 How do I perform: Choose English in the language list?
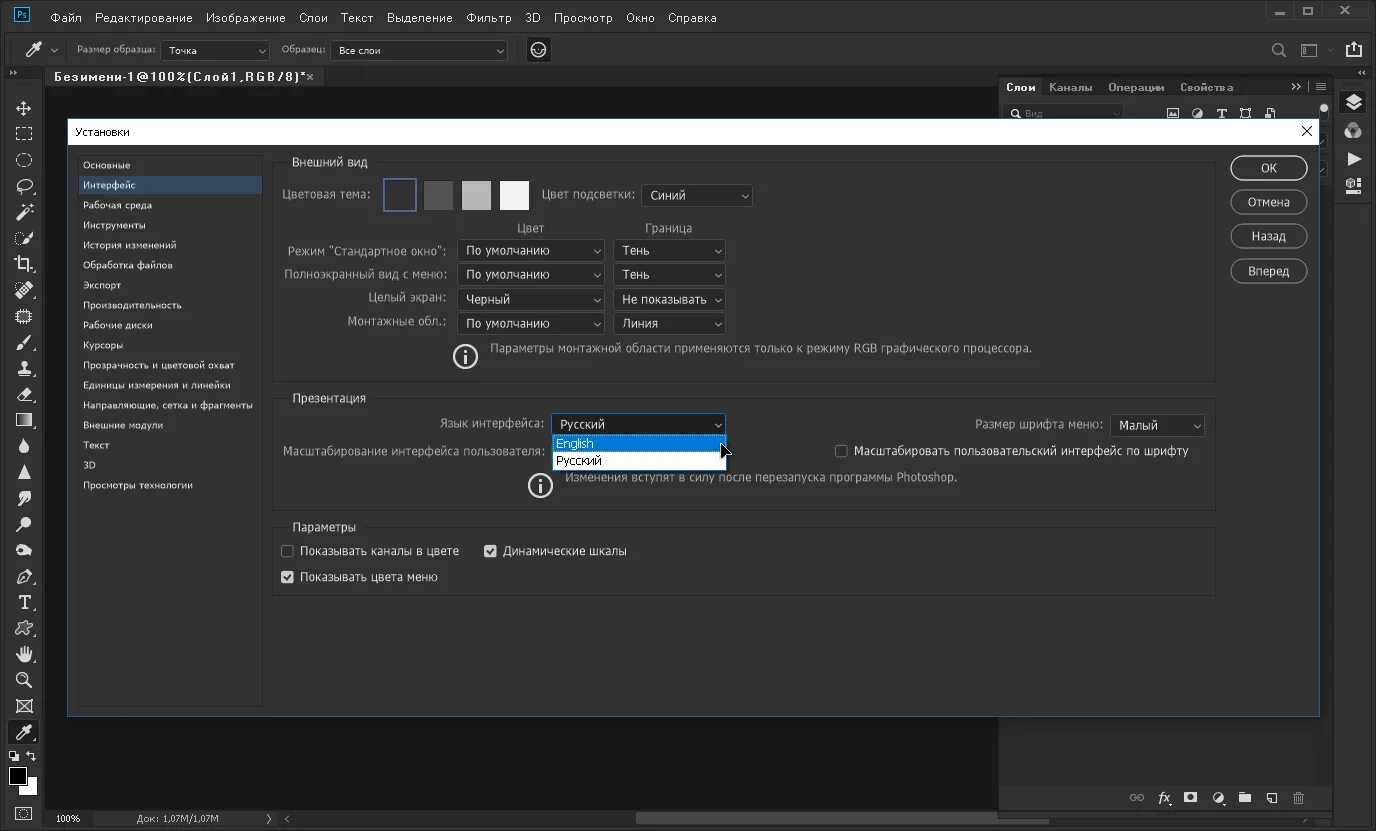point(639,444)
